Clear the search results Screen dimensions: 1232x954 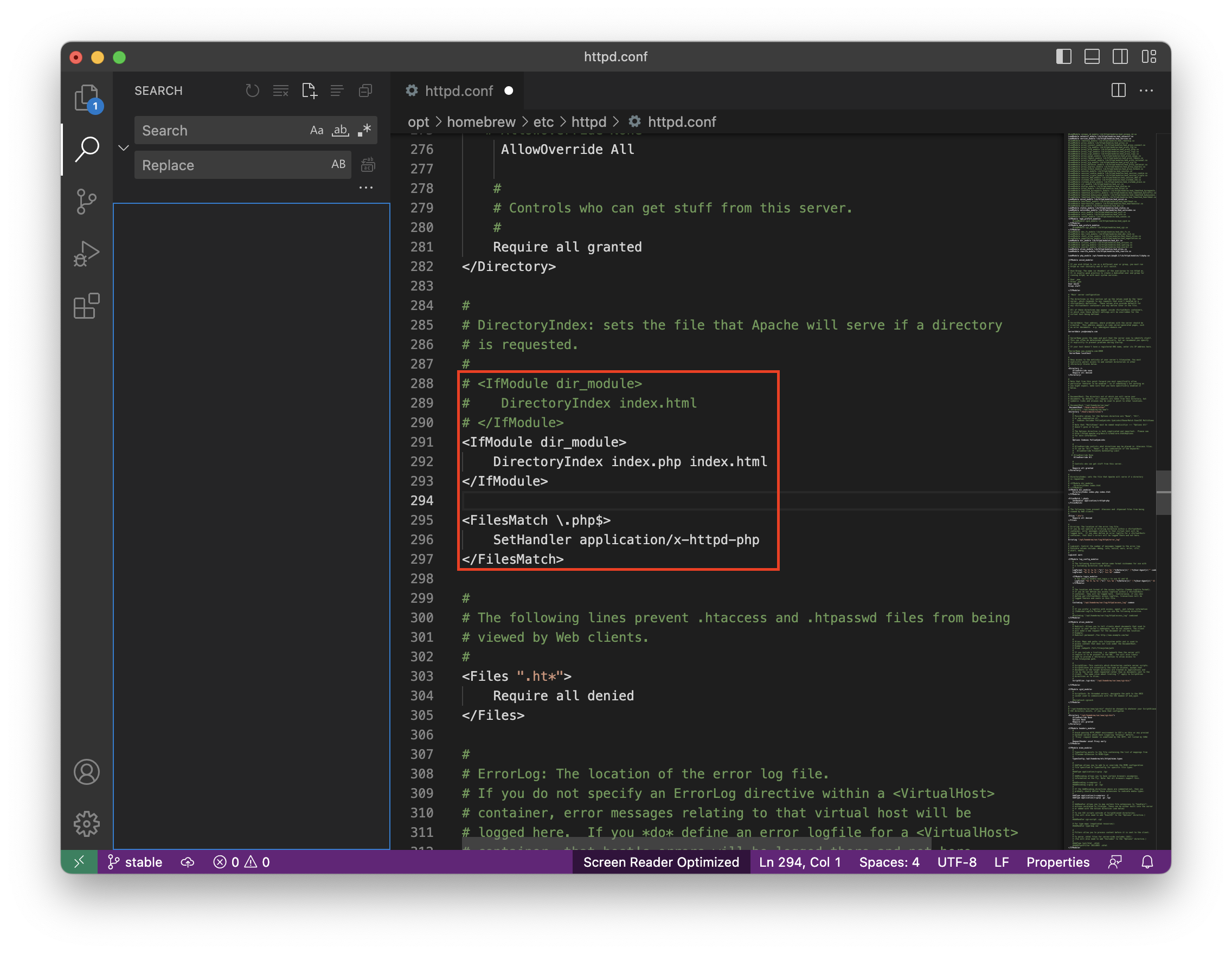tap(280, 91)
